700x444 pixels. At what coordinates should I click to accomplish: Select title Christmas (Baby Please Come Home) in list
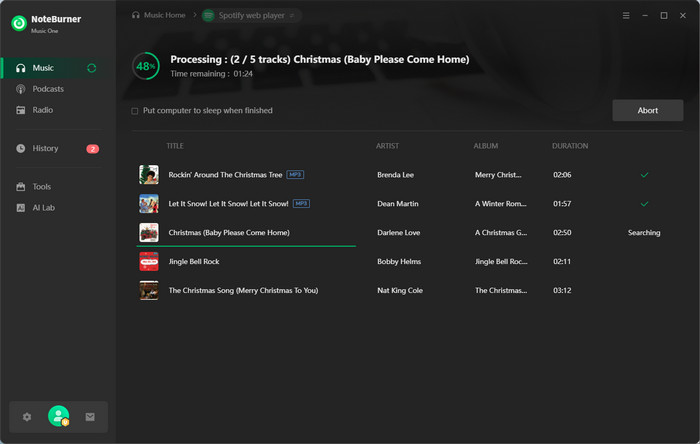pyautogui.click(x=229, y=232)
